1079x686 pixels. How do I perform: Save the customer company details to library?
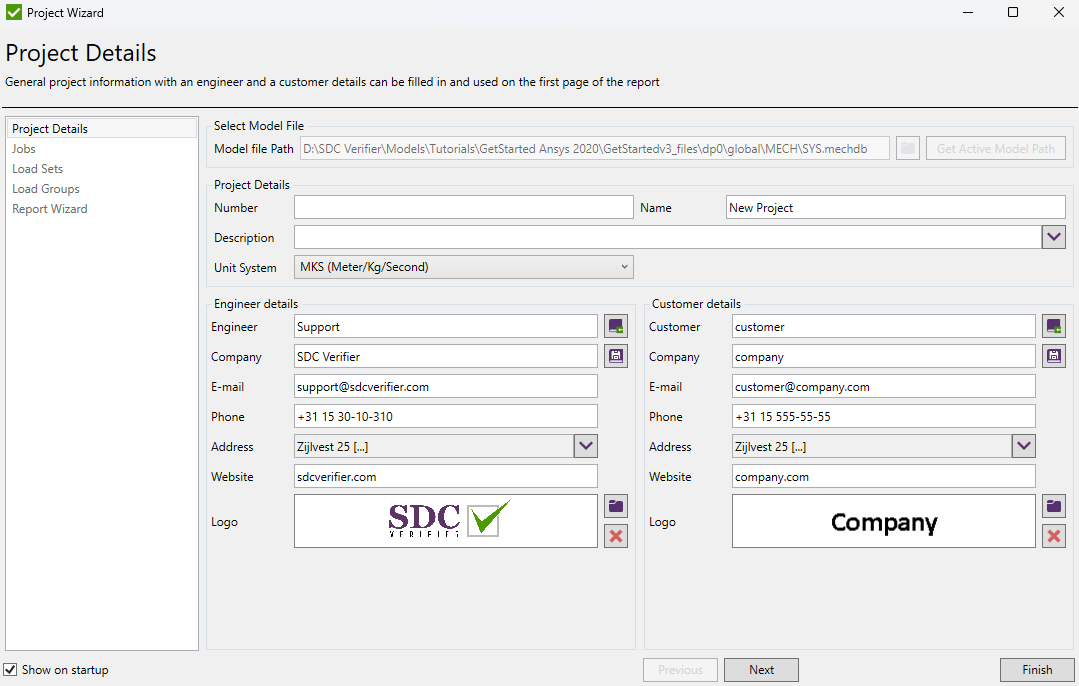pyautogui.click(x=1053, y=355)
